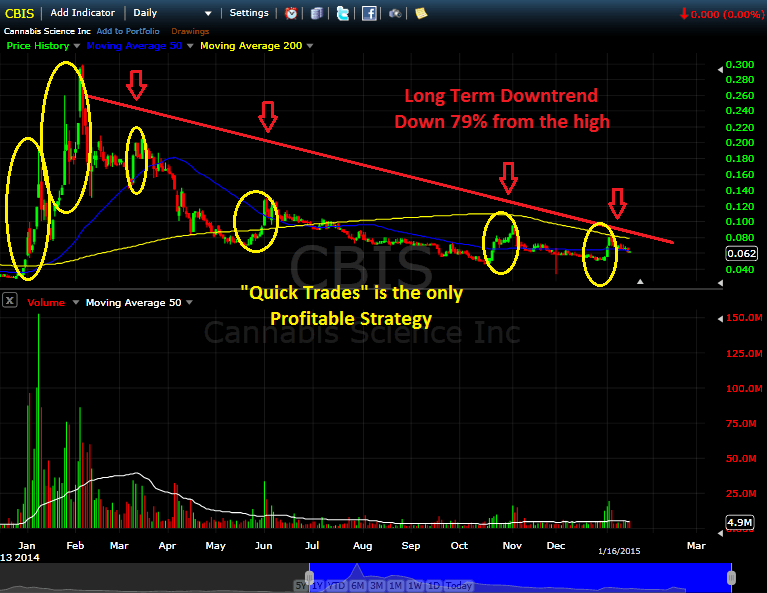This screenshot has width=767, height=593.
Task: Click the Jan month label on time axis
Action: 26,546
